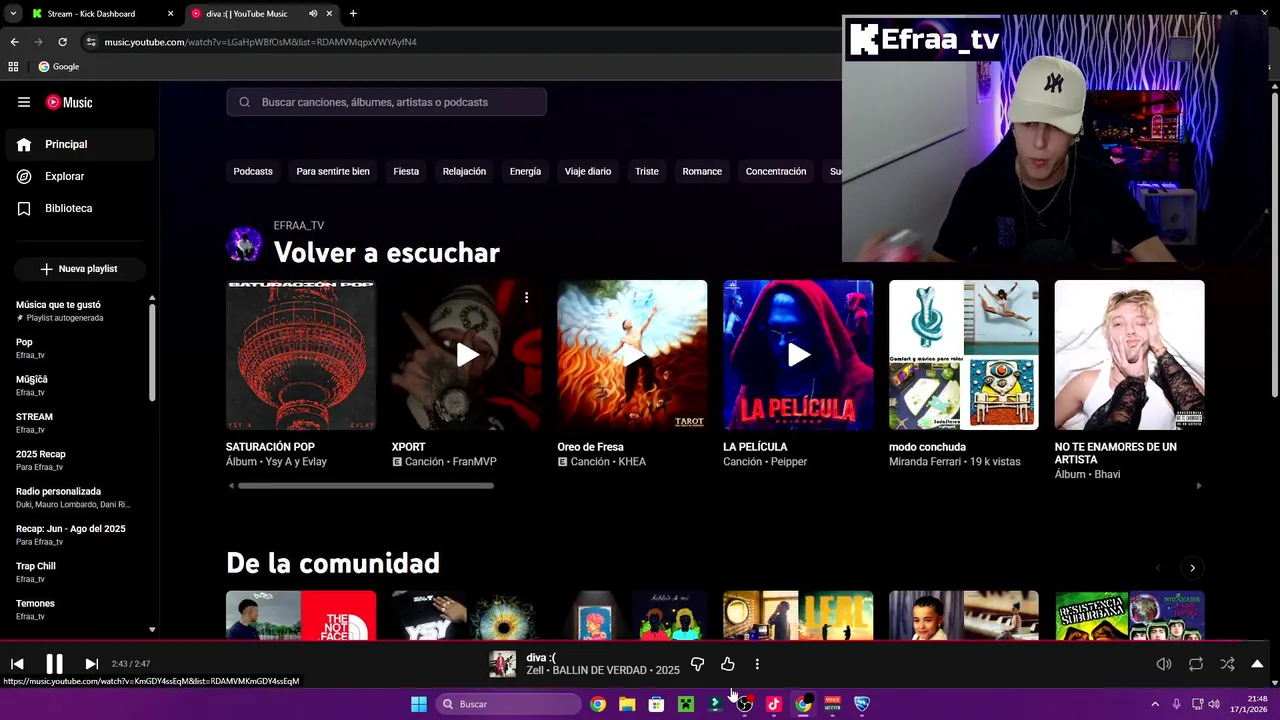Screen dimensions: 1280x720
Task: Open the Google bookmark
Action: click(59, 67)
